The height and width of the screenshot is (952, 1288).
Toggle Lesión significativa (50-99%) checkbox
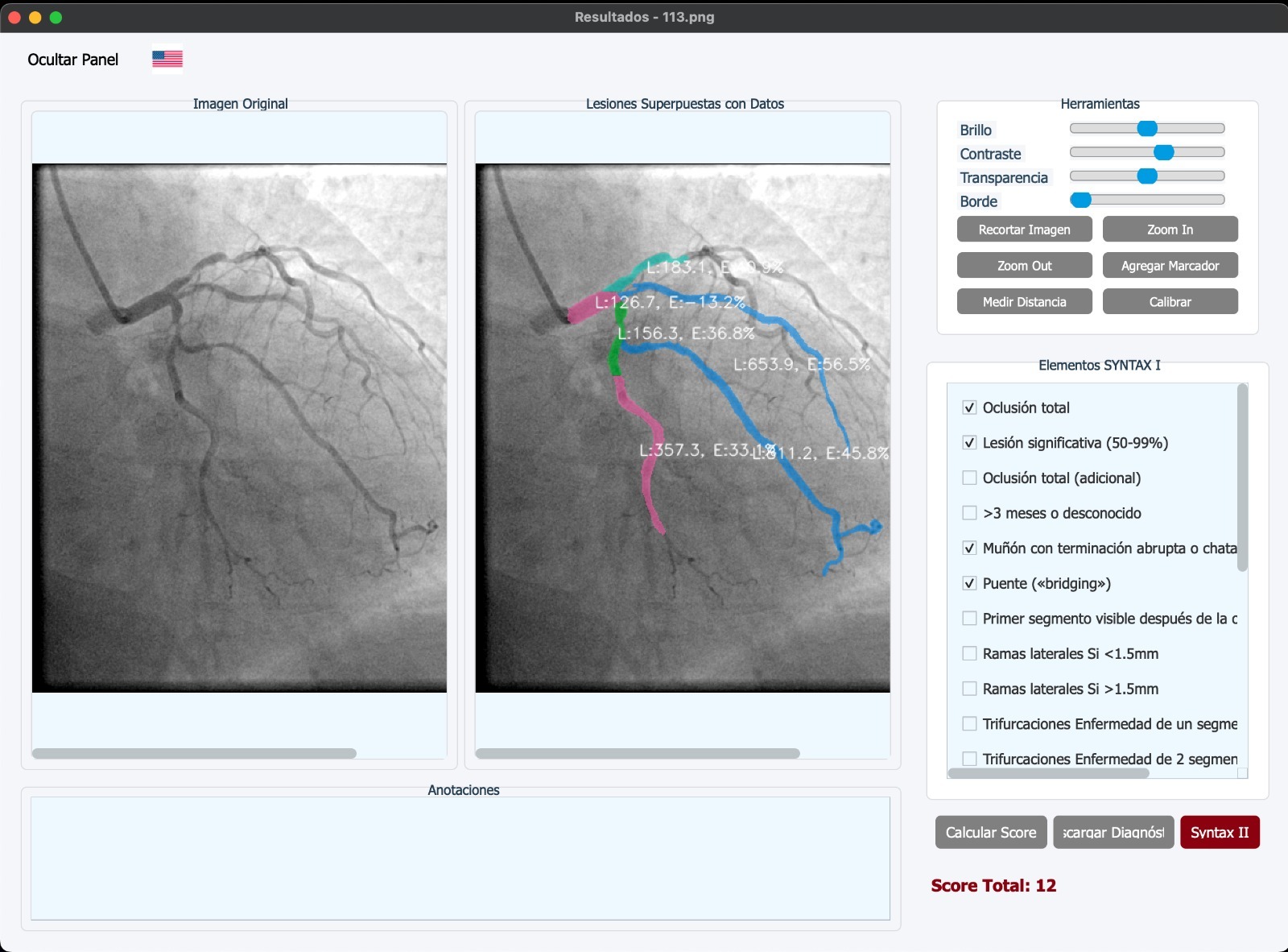pos(970,443)
